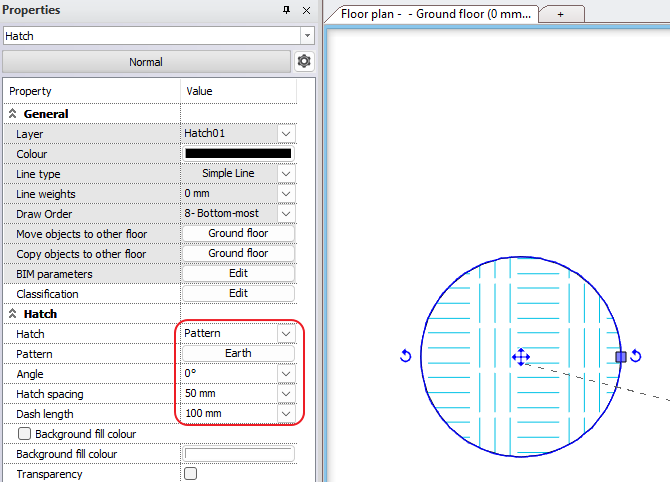670x482 pixels.
Task: Click the Background fill colour field
Action: click(x=238, y=454)
